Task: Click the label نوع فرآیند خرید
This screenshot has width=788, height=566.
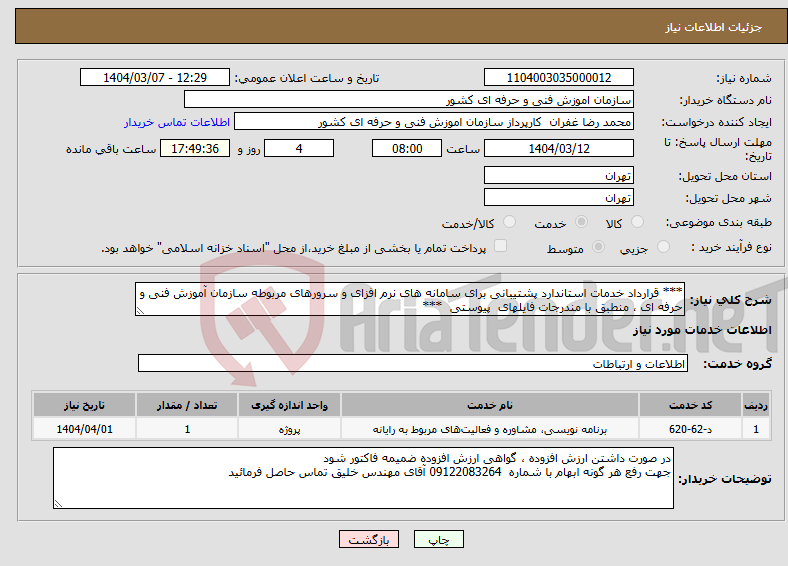Action: point(732,247)
